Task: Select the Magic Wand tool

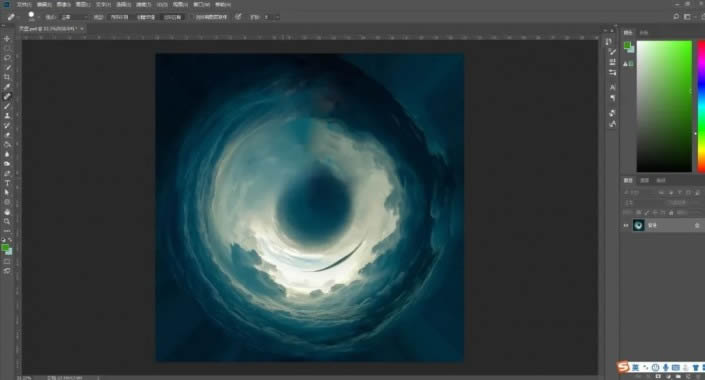Action: (7, 67)
